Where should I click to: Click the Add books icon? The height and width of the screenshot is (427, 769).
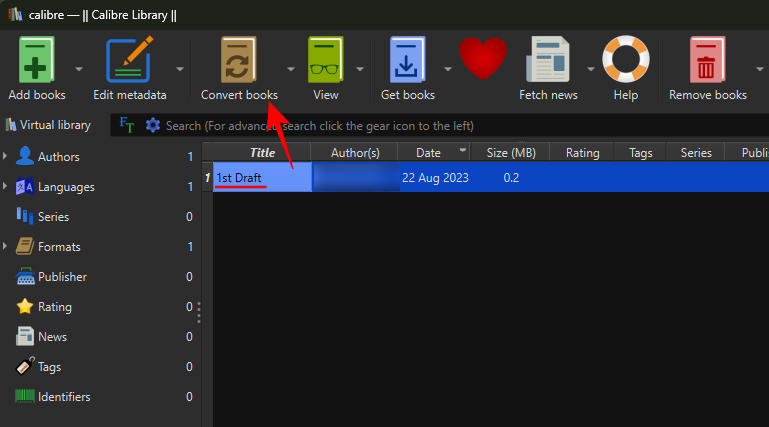tap(37, 60)
